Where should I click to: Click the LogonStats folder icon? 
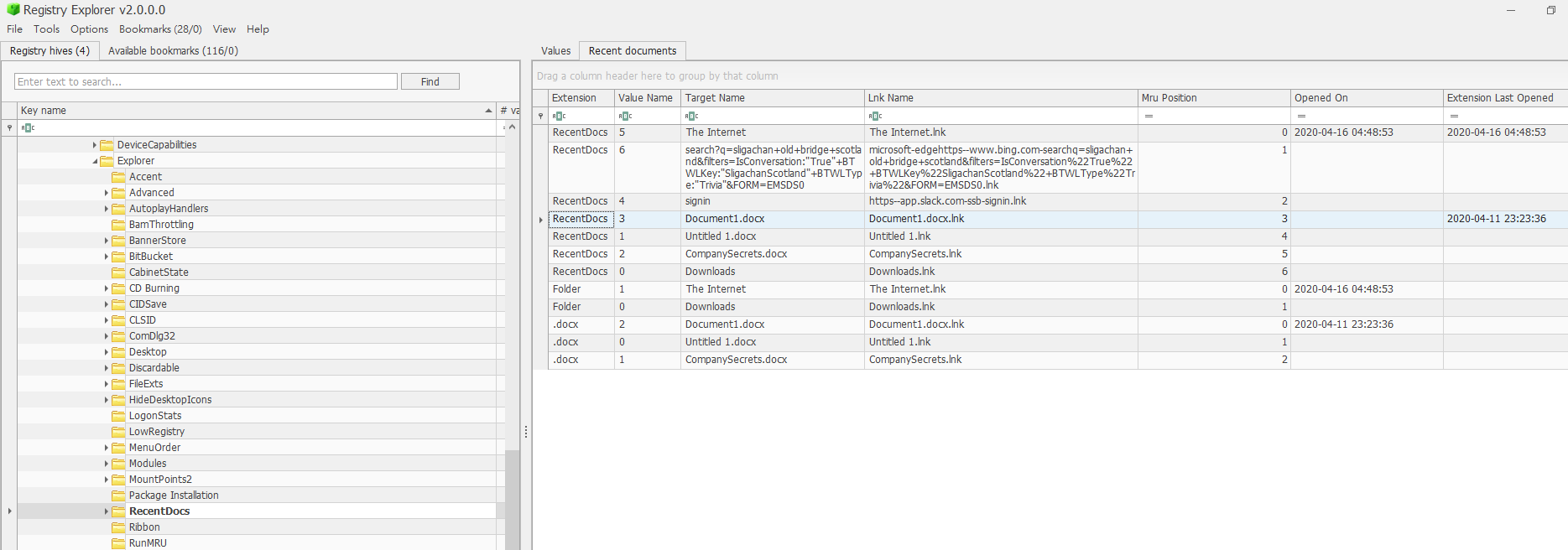click(x=118, y=416)
